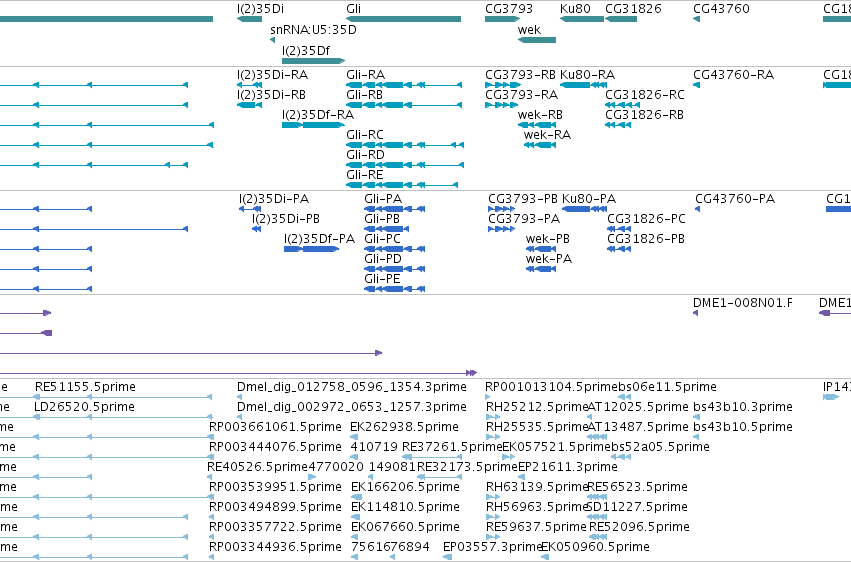851x562 pixels.
Task: Select the wek gene bar
Action: [537, 40]
